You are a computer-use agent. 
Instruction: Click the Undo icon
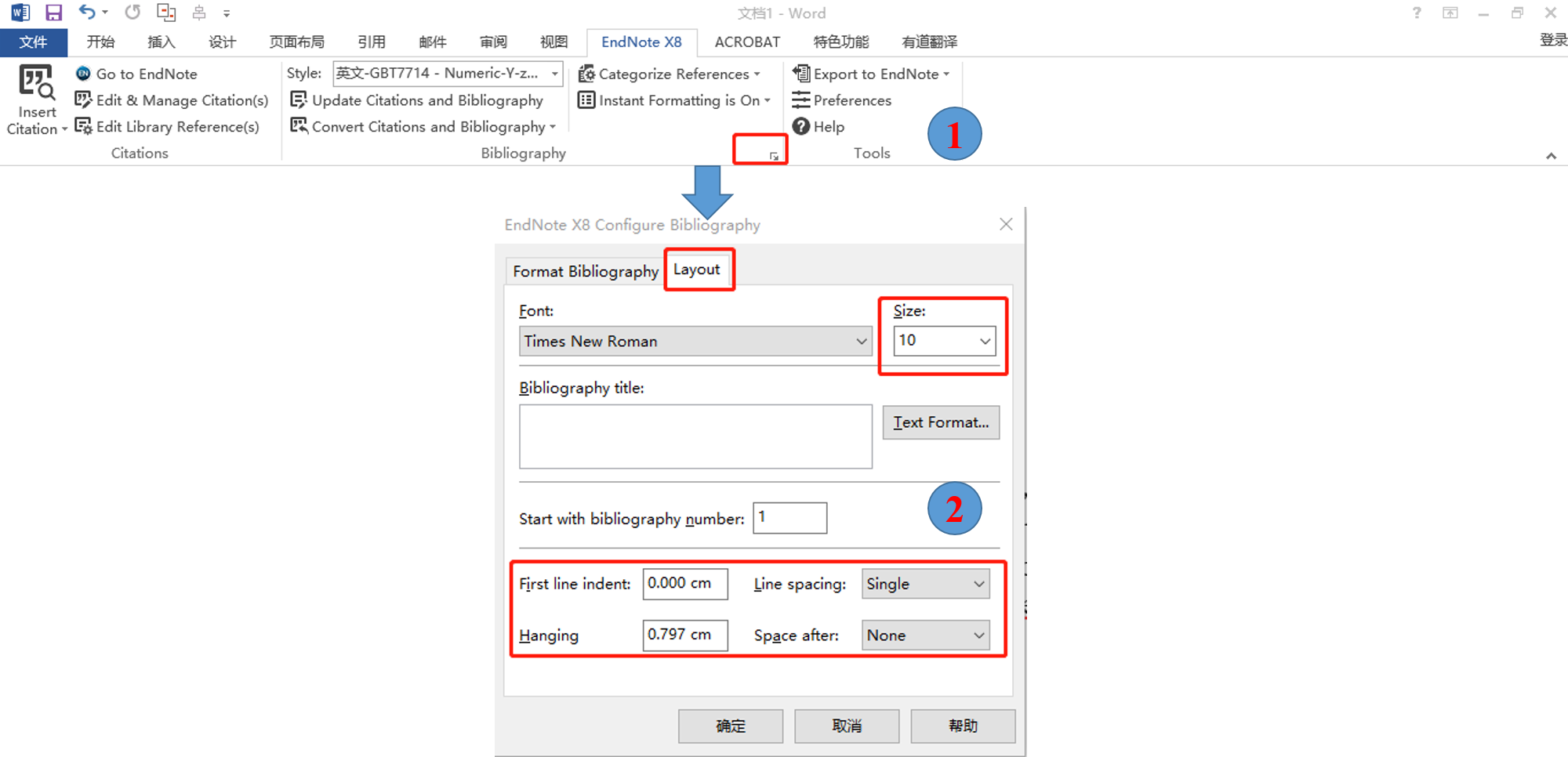point(86,13)
